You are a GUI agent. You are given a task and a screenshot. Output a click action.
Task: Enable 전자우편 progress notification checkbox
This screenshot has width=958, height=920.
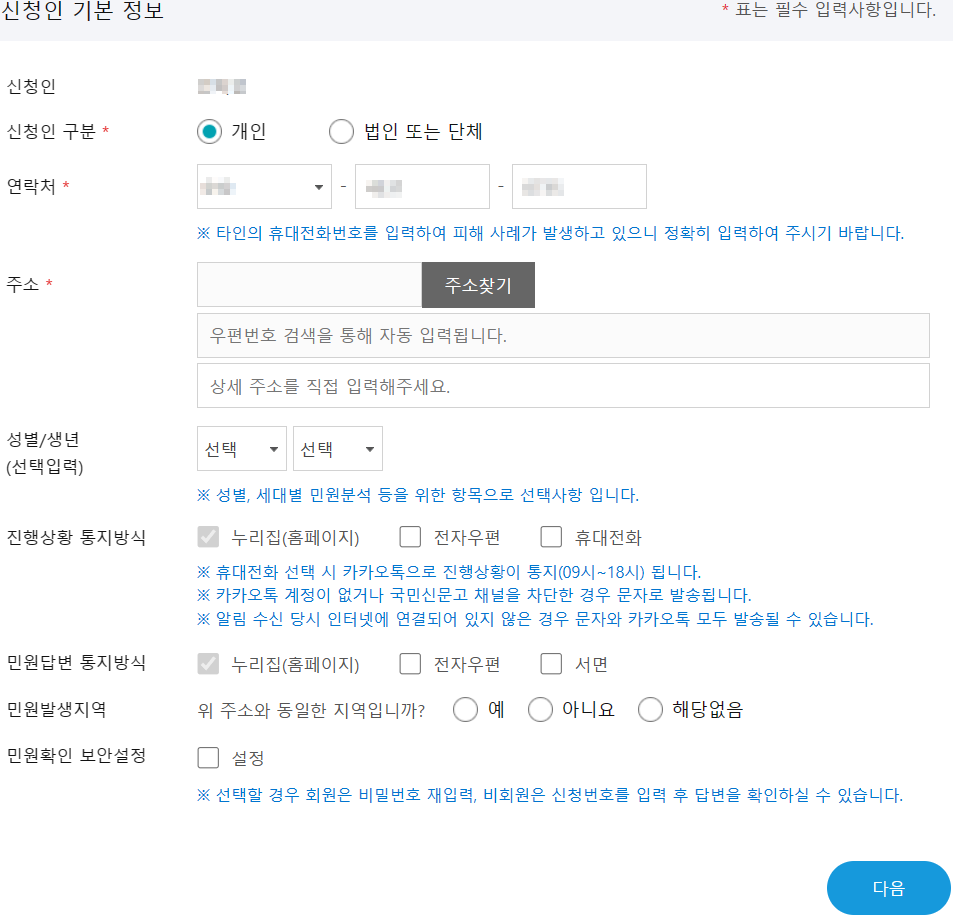coord(410,537)
